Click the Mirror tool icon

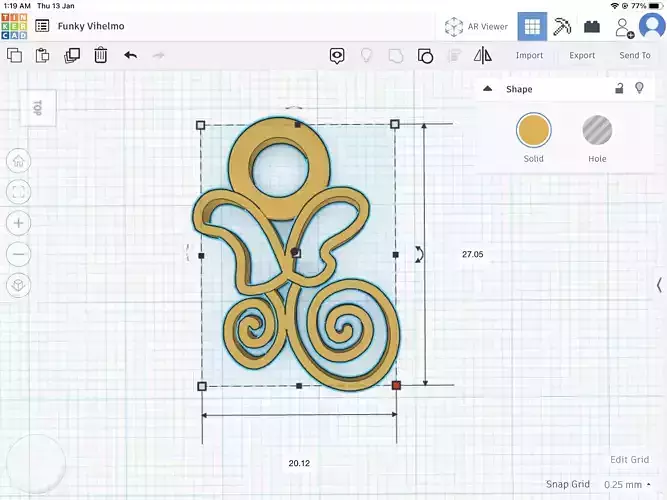[x=483, y=55]
